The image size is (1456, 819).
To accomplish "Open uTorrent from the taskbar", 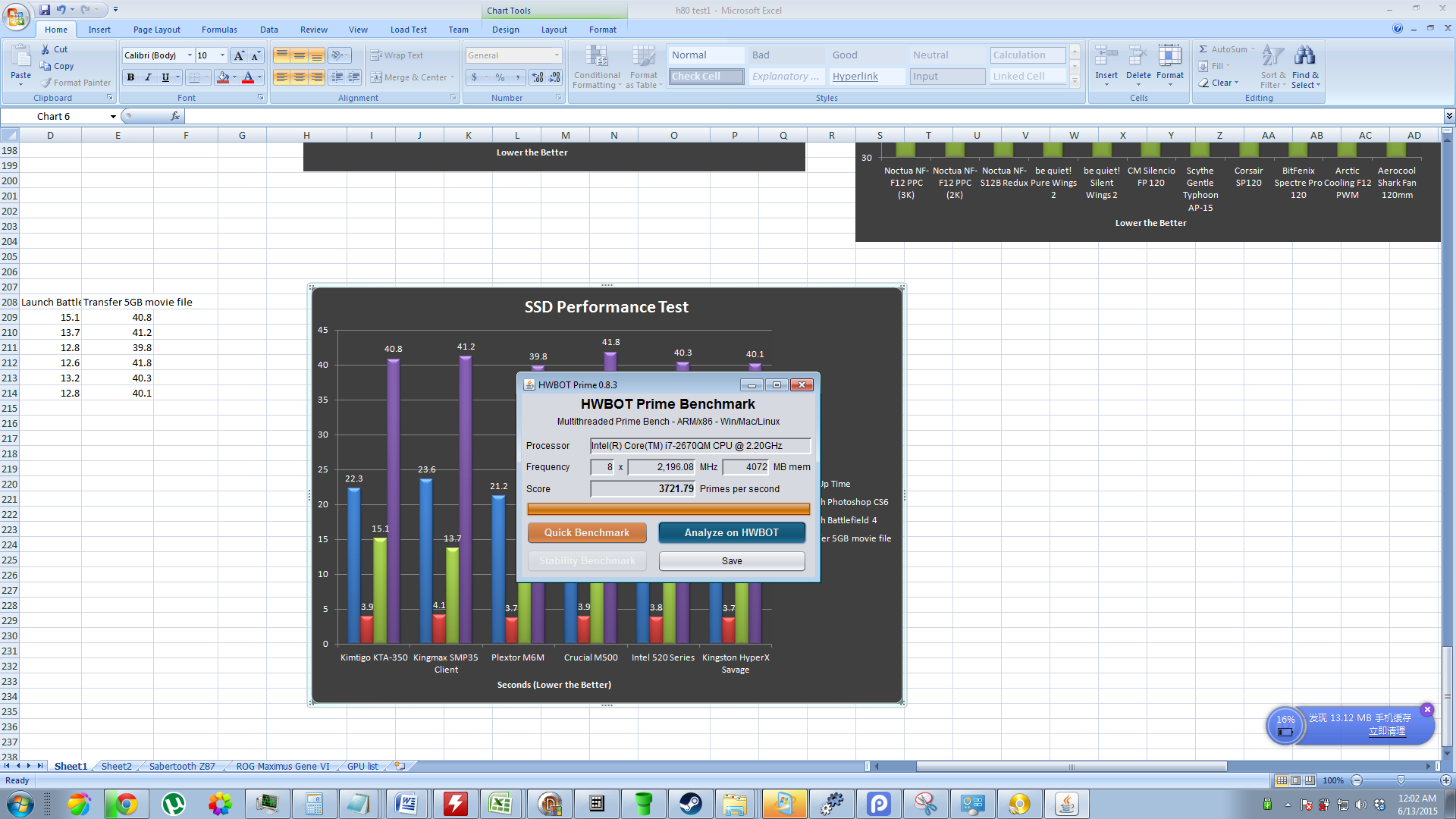I will click(174, 804).
